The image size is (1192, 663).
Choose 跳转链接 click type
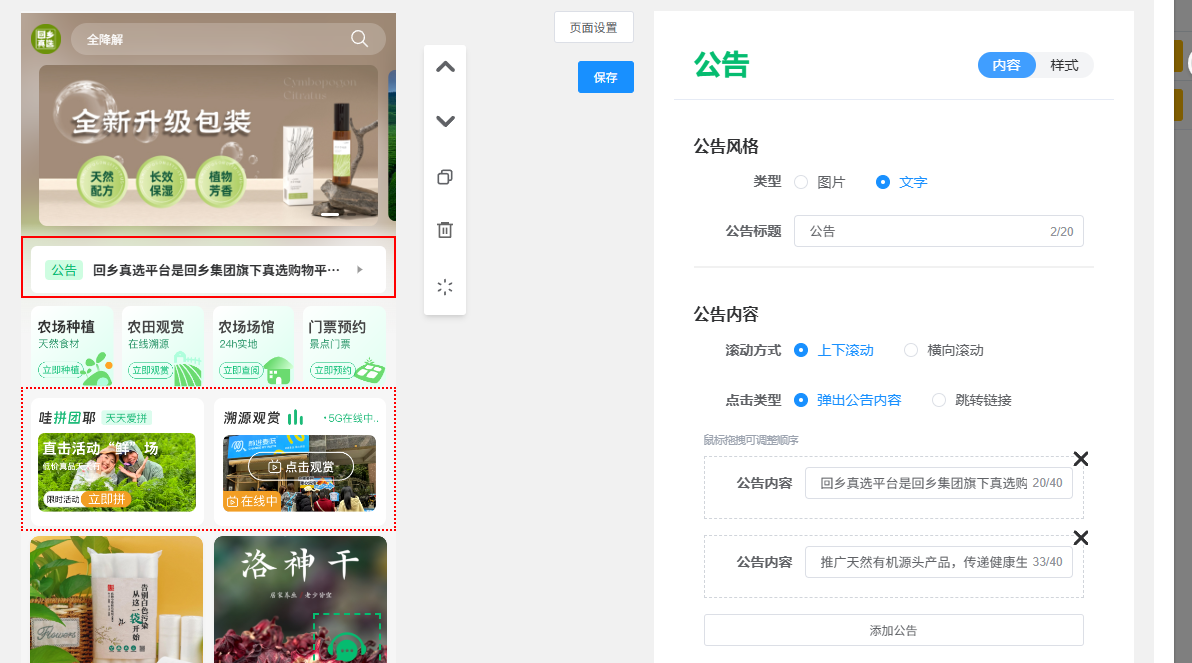tap(939, 400)
